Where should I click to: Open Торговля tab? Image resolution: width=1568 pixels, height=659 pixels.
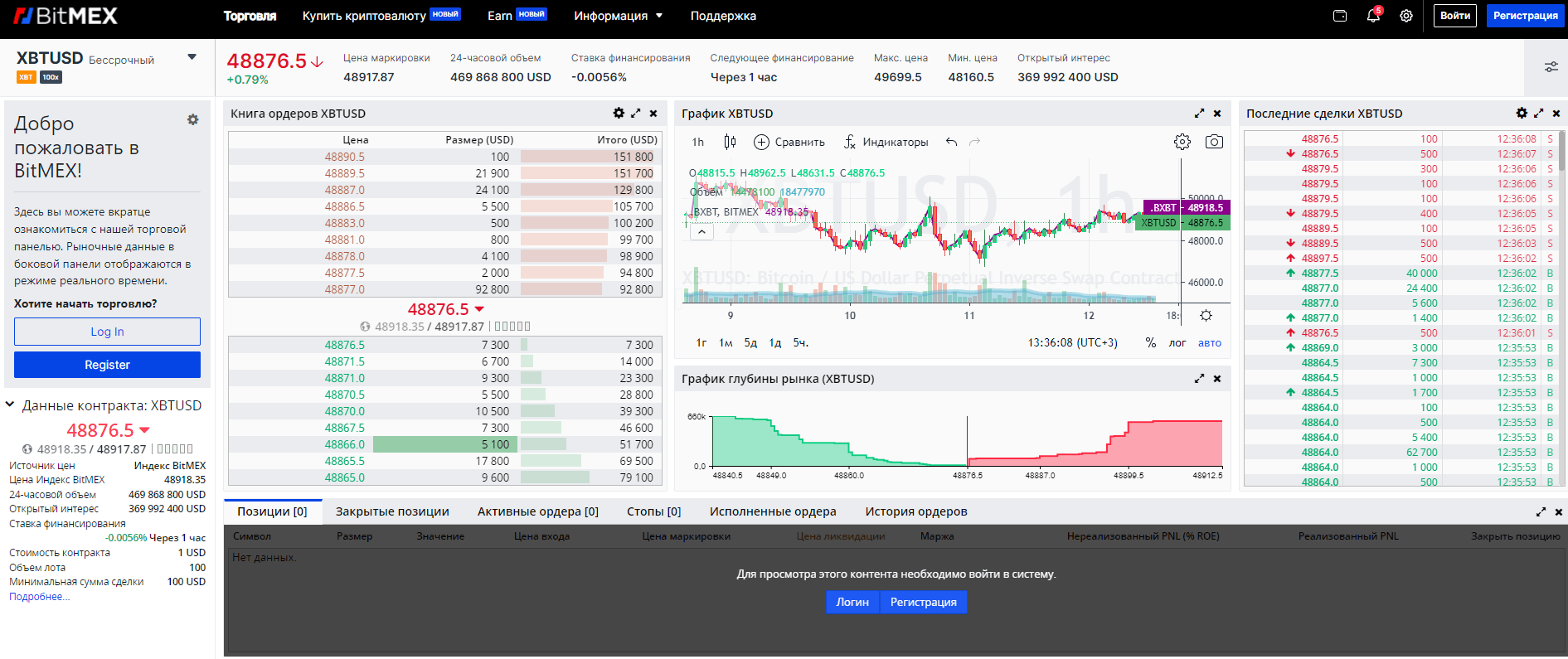(250, 16)
